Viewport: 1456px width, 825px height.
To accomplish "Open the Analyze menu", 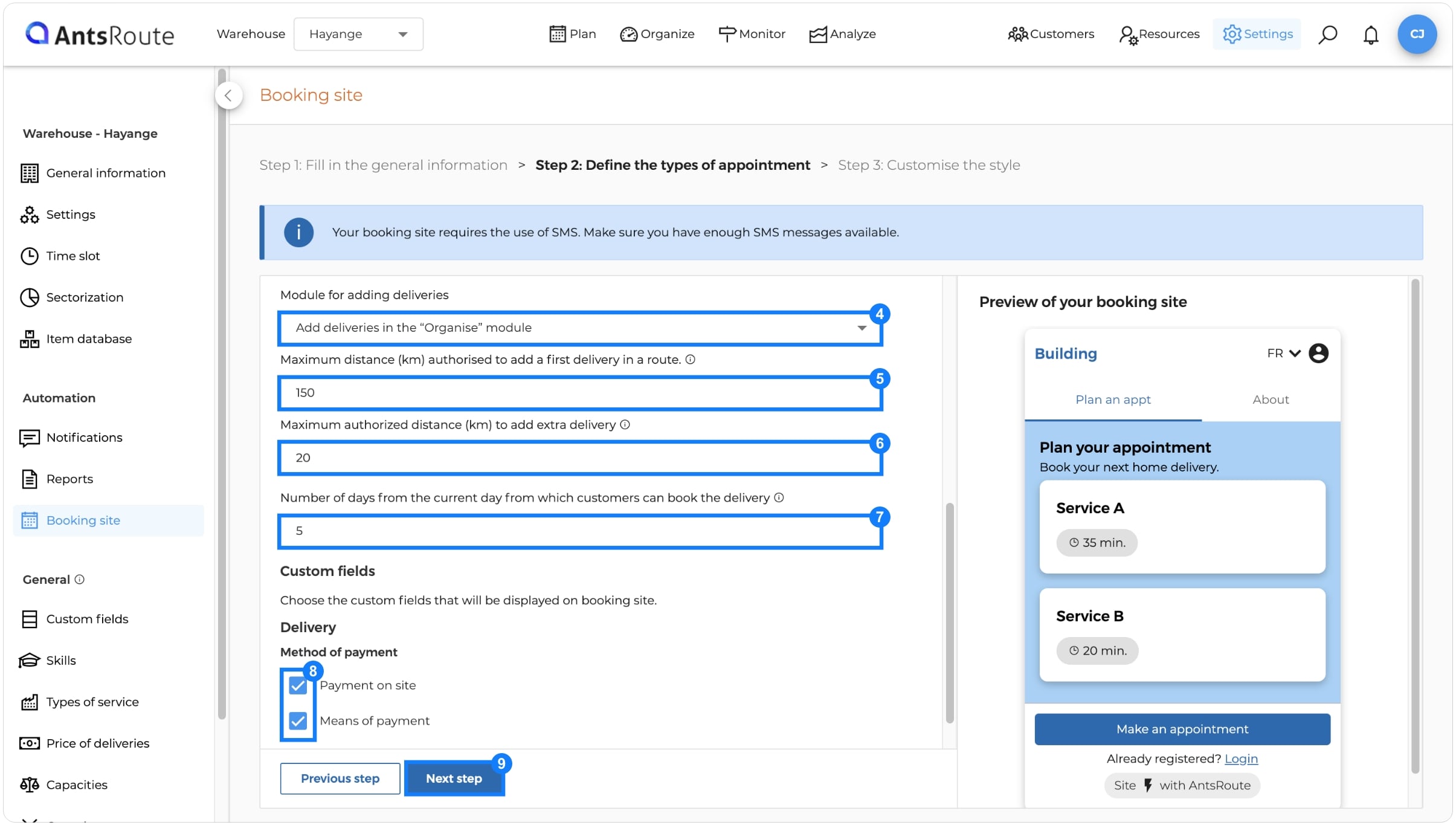I will point(842,34).
